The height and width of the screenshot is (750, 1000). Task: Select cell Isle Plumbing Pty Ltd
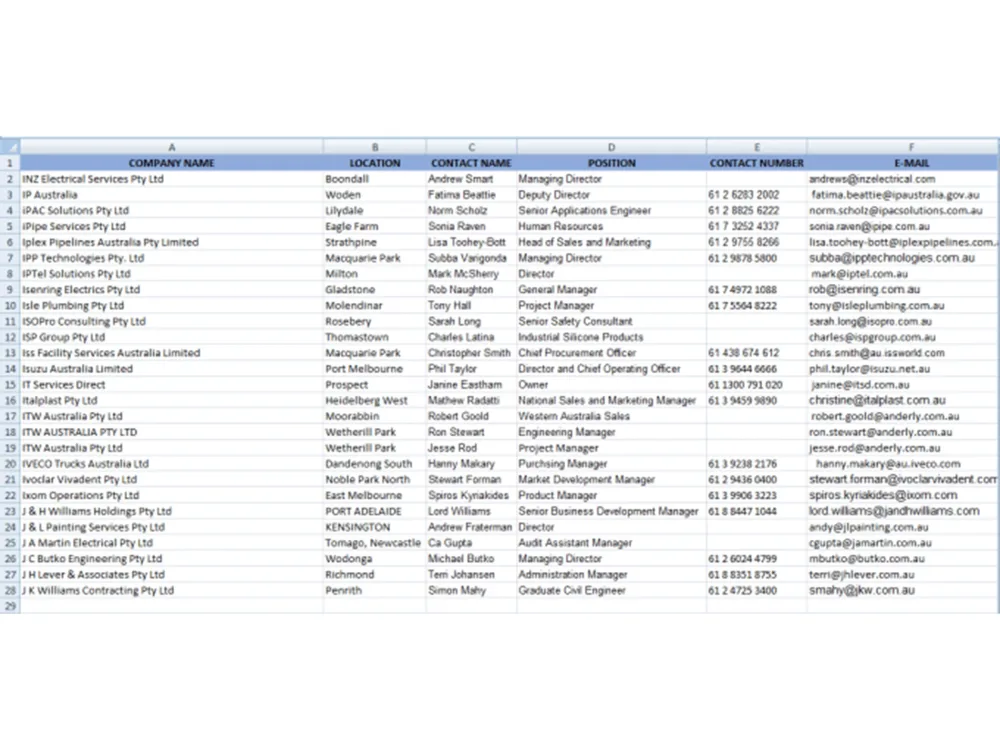pos(172,305)
